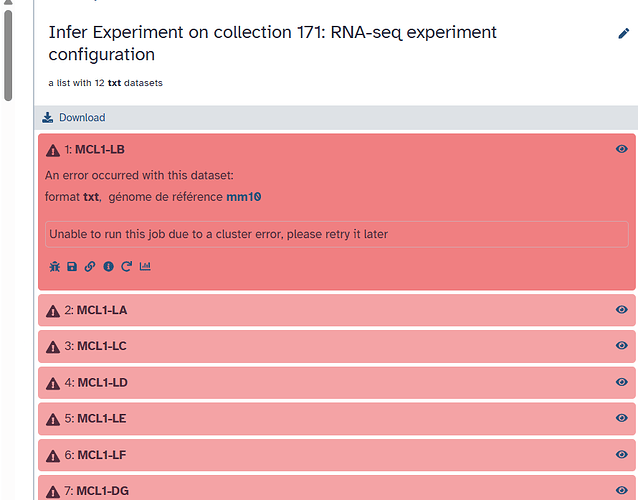Image resolution: width=638 pixels, height=500 pixels.
Task: Click the bug report icon for MCL1-LB
Action: (x=55, y=266)
